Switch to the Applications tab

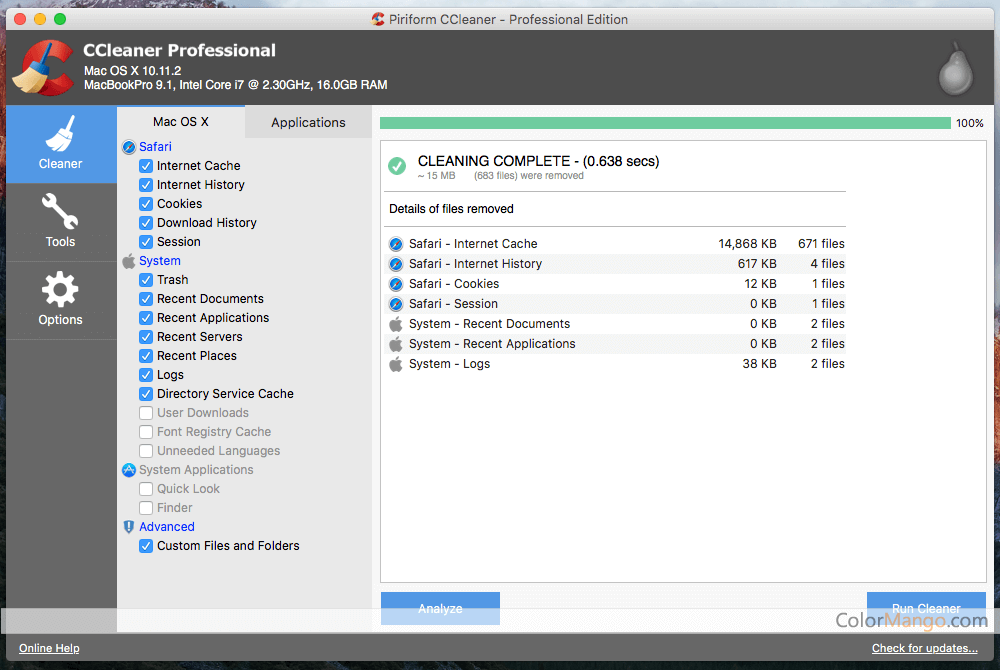tap(308, 122)
